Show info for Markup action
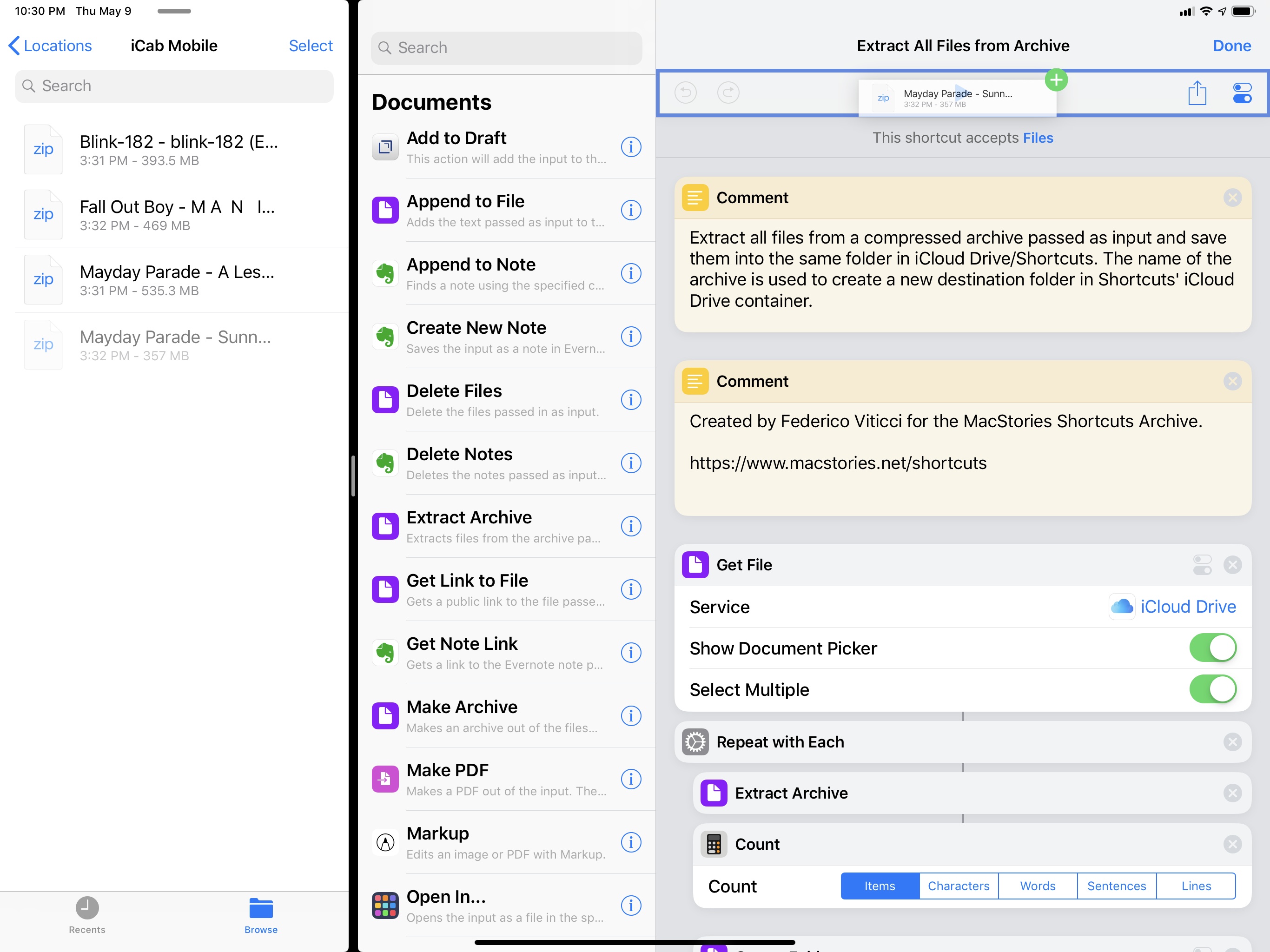Image resolution: width=1270 pixels, height=952 pixels. click(631, 842)
